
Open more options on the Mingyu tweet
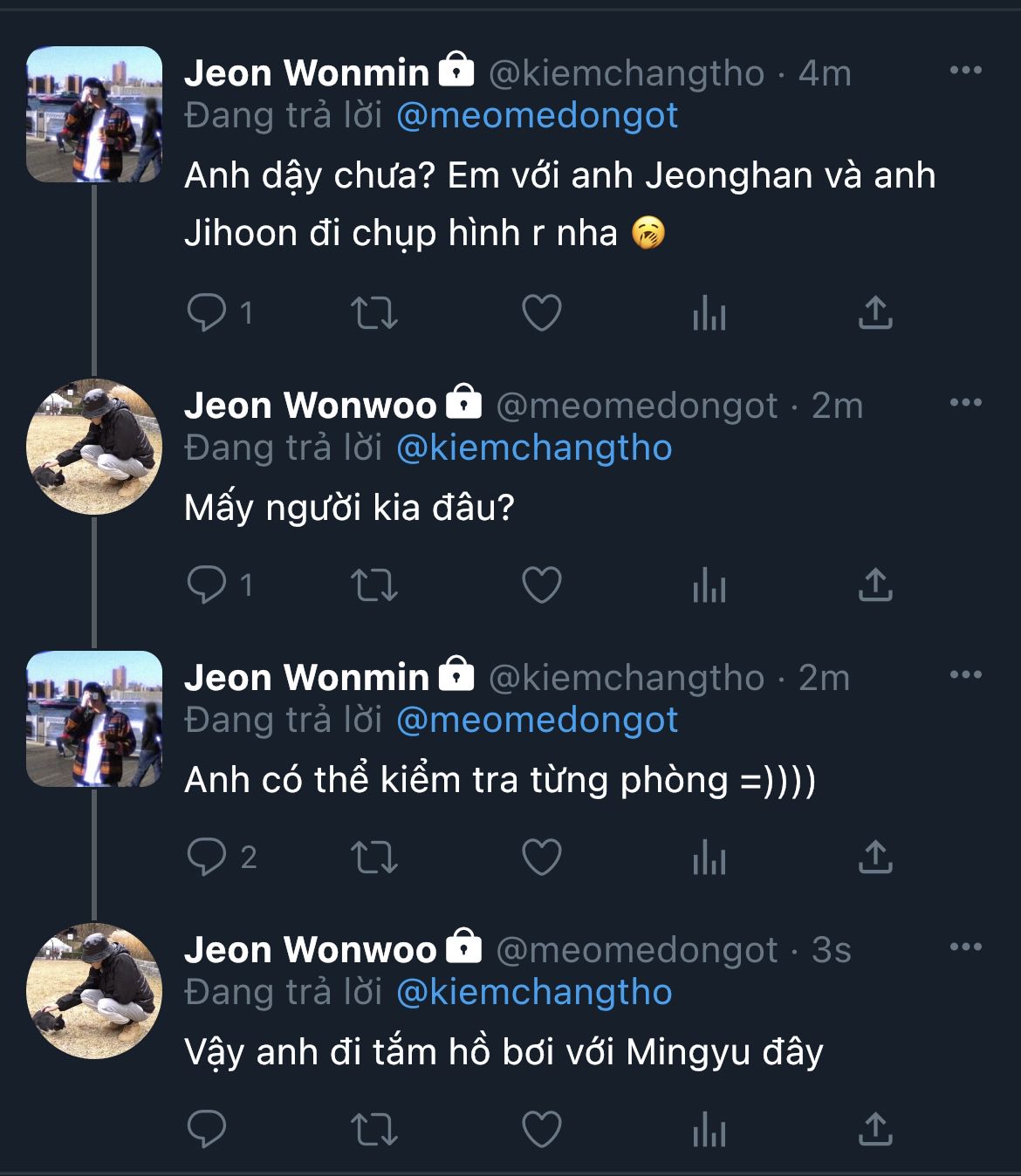(x=965, y=947)
